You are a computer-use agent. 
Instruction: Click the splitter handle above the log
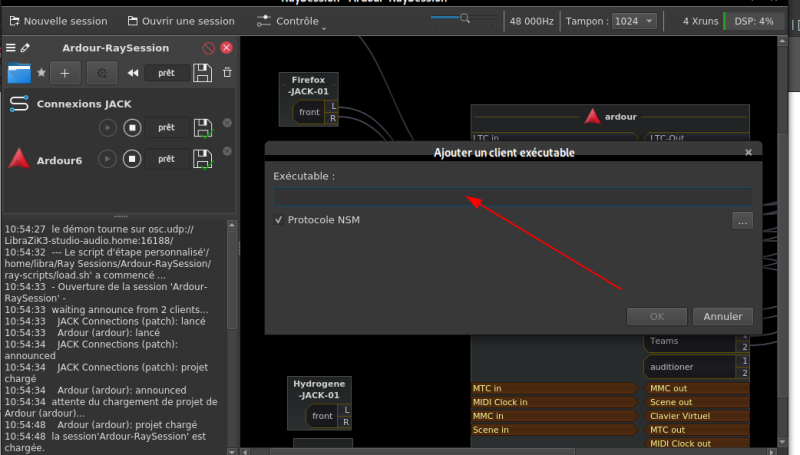[x=120, y=216]
